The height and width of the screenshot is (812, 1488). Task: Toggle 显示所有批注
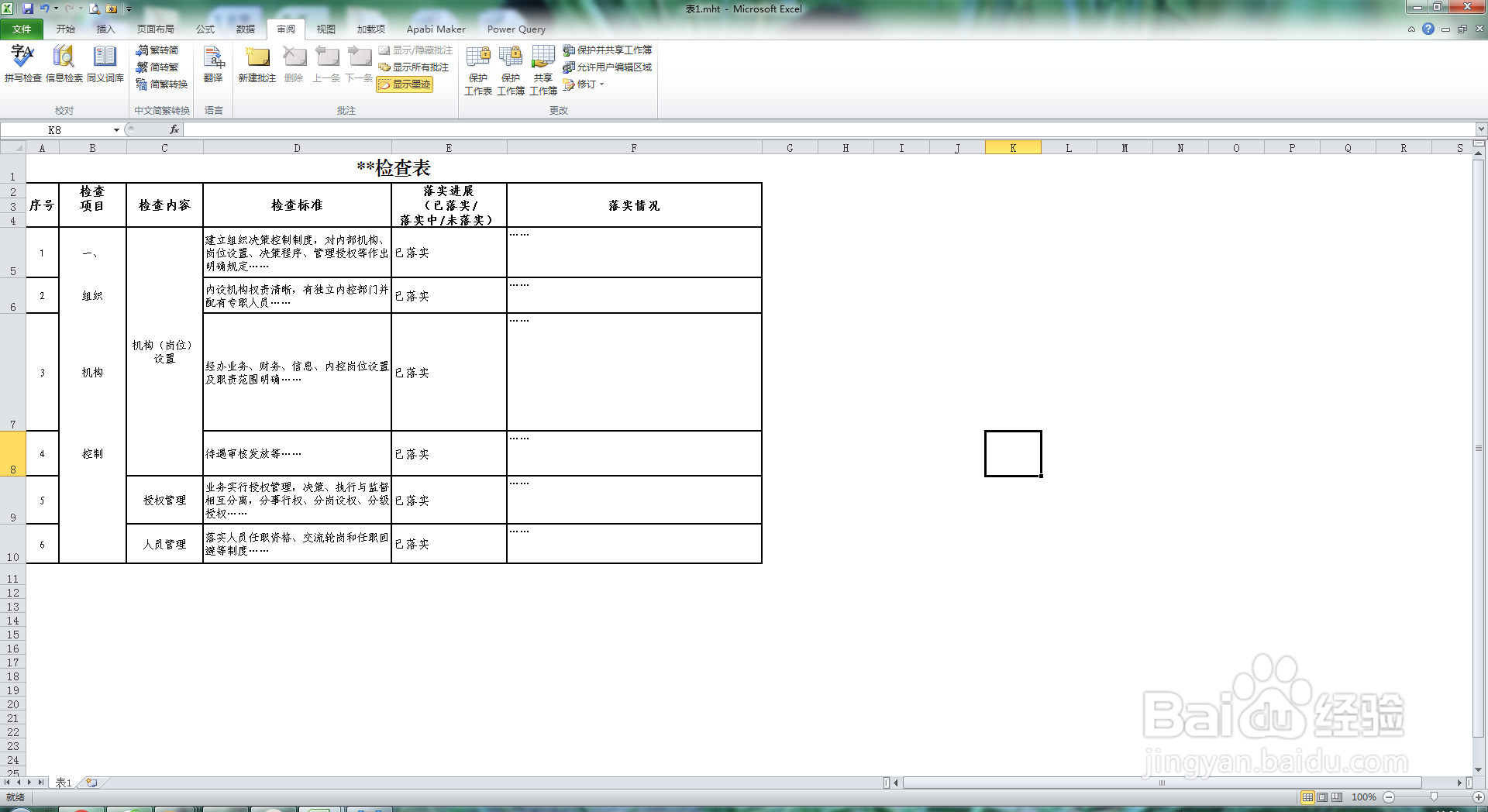pyautogui.click(x=414, y=67)
